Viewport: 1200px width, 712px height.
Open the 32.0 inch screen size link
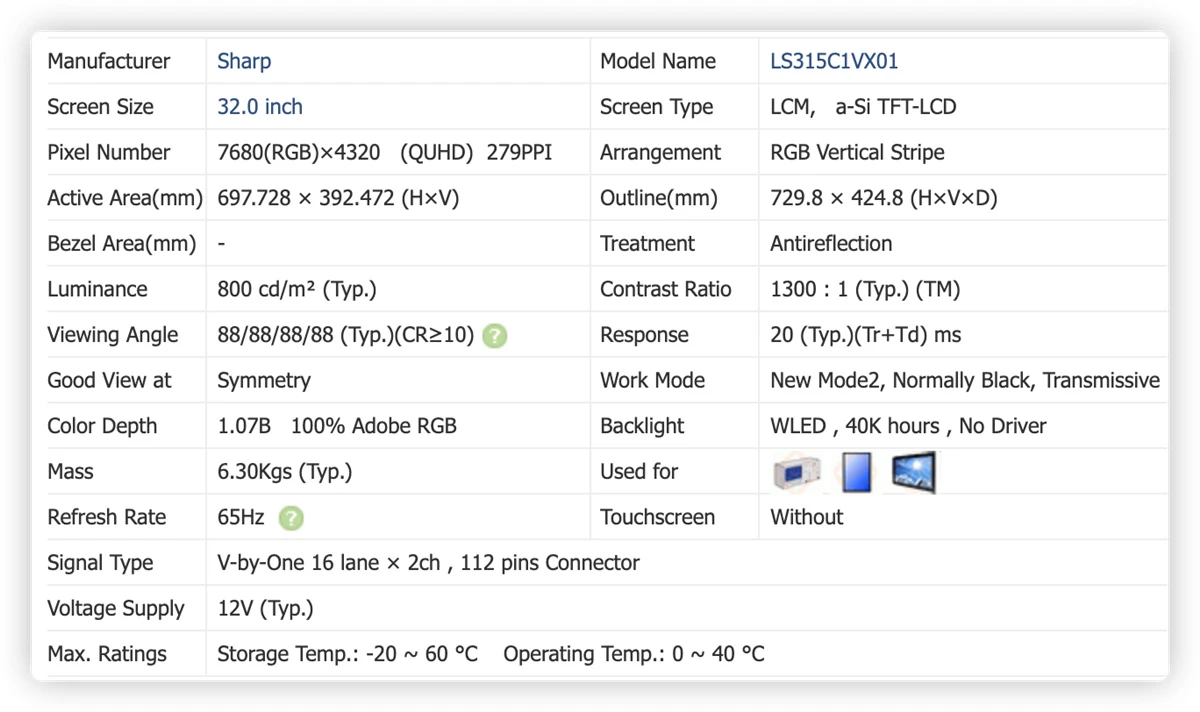click(x=260, y=107)
